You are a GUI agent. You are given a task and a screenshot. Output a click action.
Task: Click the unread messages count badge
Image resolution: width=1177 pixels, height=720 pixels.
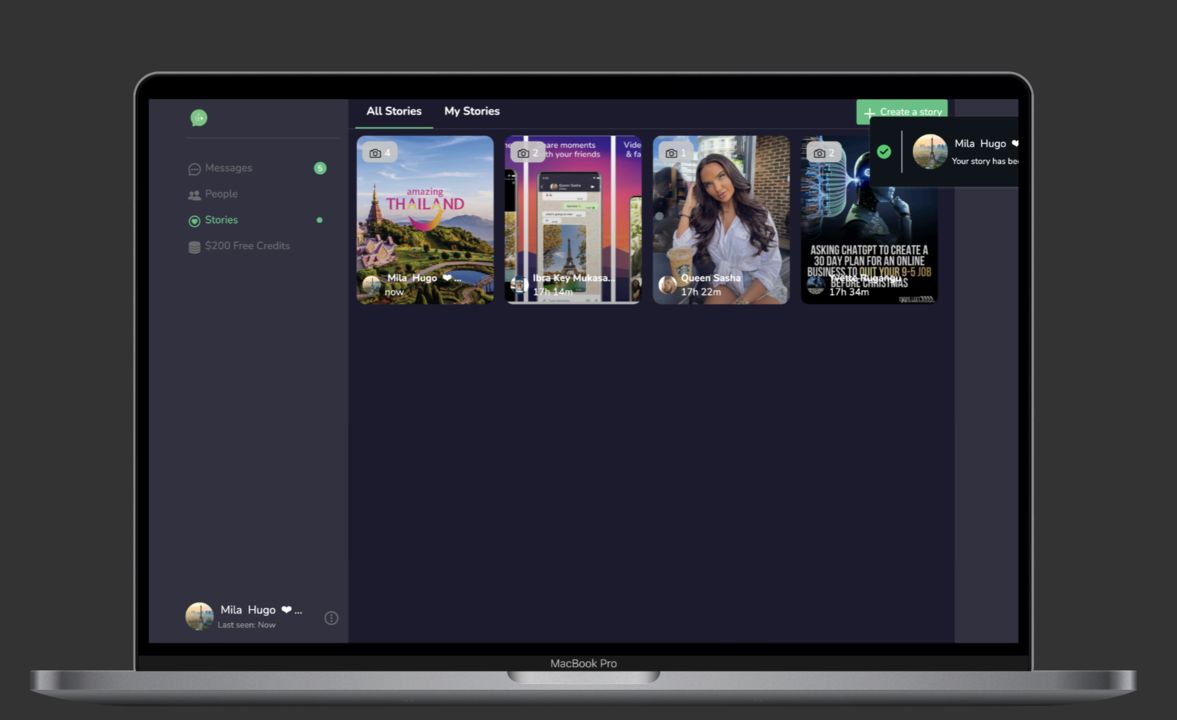[320, 168]
